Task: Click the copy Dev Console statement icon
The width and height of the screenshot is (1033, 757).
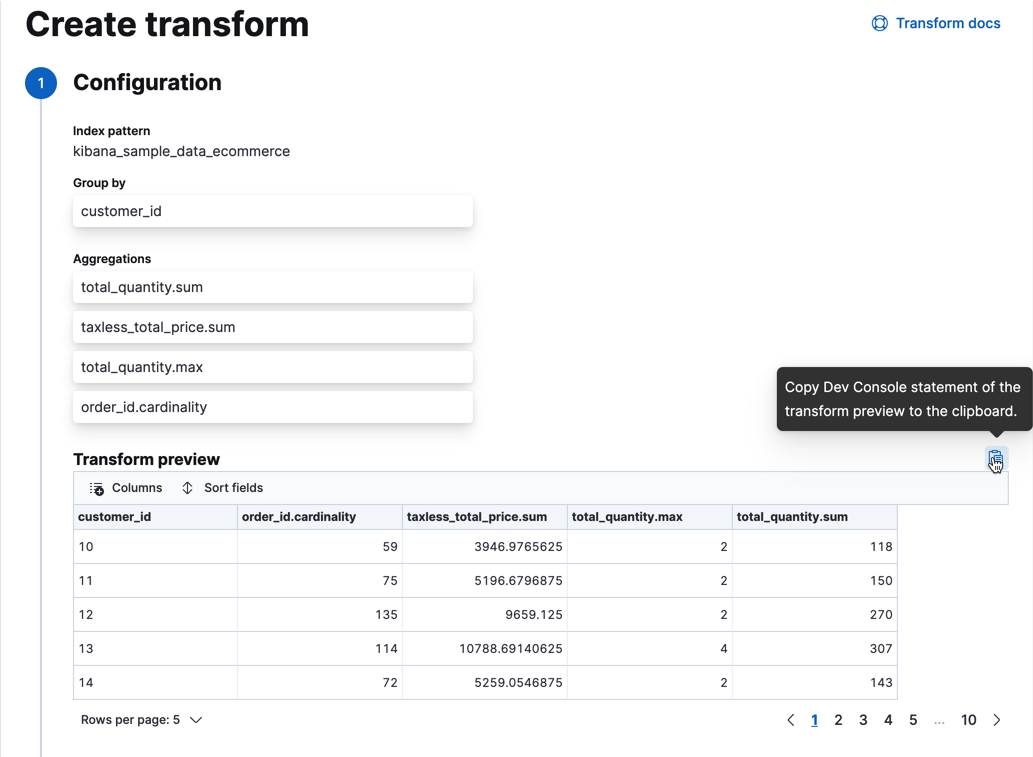Action: [x=995, y=459]
